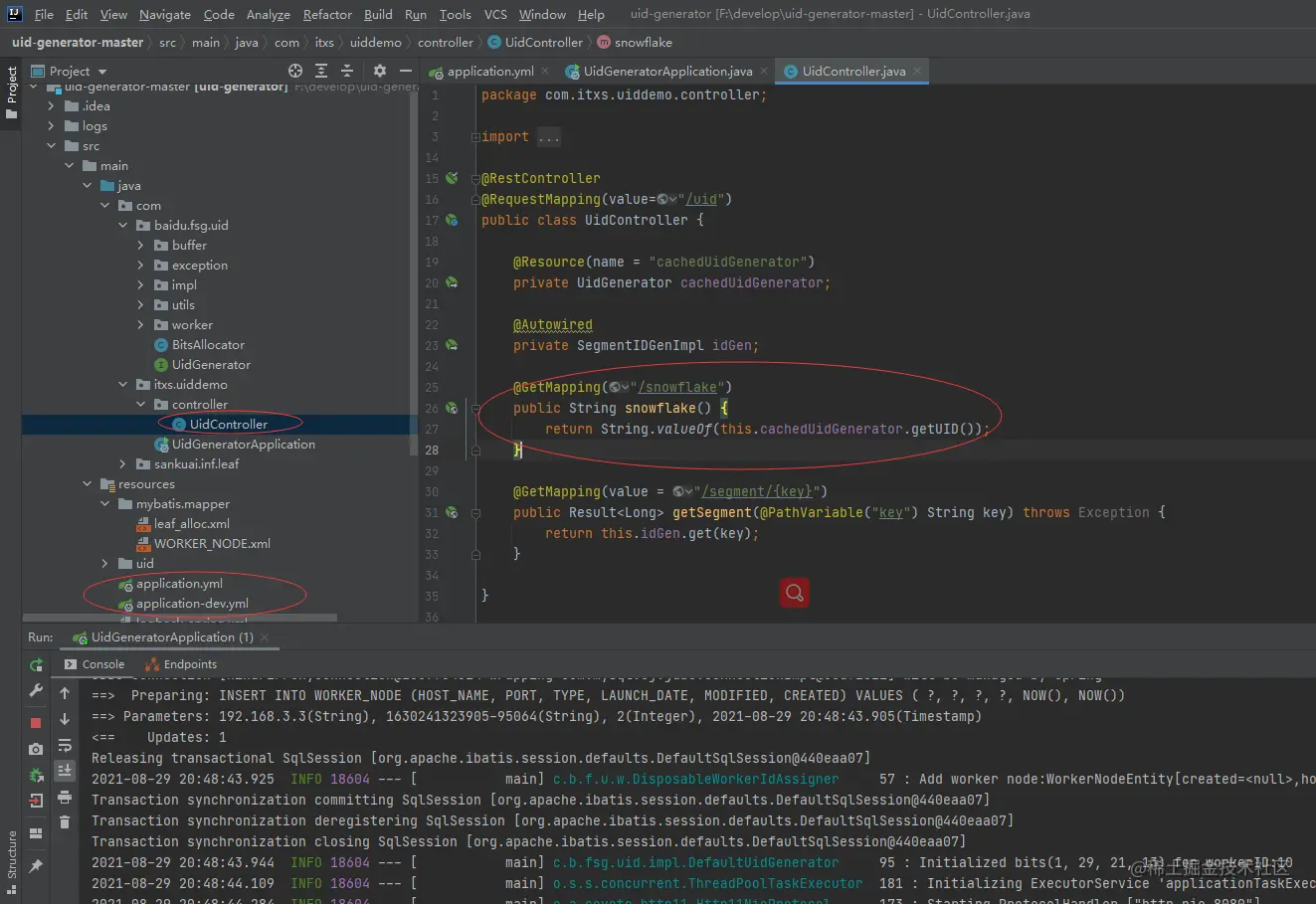Open the VCS menu
Image resolution: width=1316 pixels, height=904 pixels.
pos(495,14)
